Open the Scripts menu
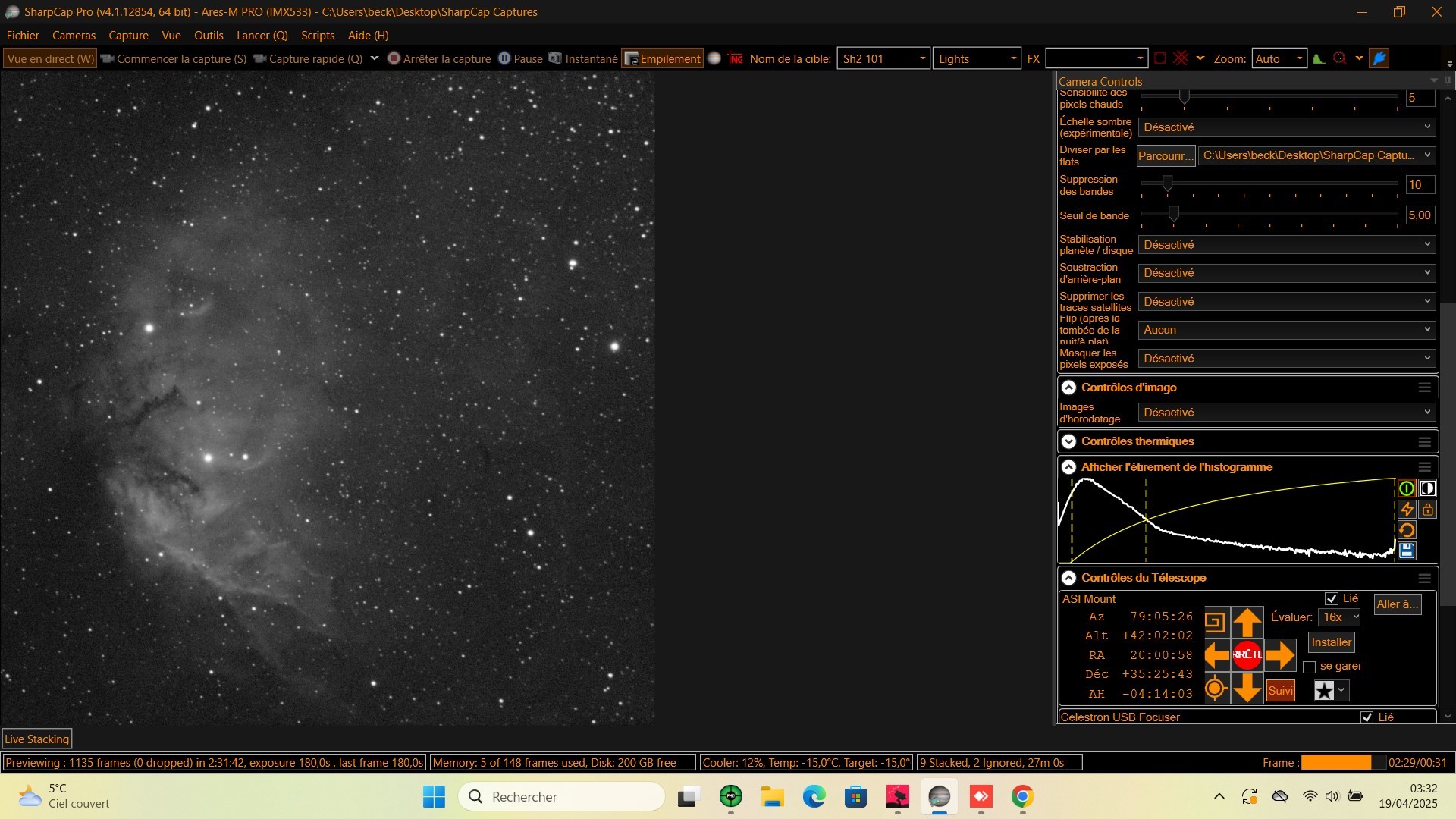Viewport: 1456px width, 819px height. [x=318, y=36]
